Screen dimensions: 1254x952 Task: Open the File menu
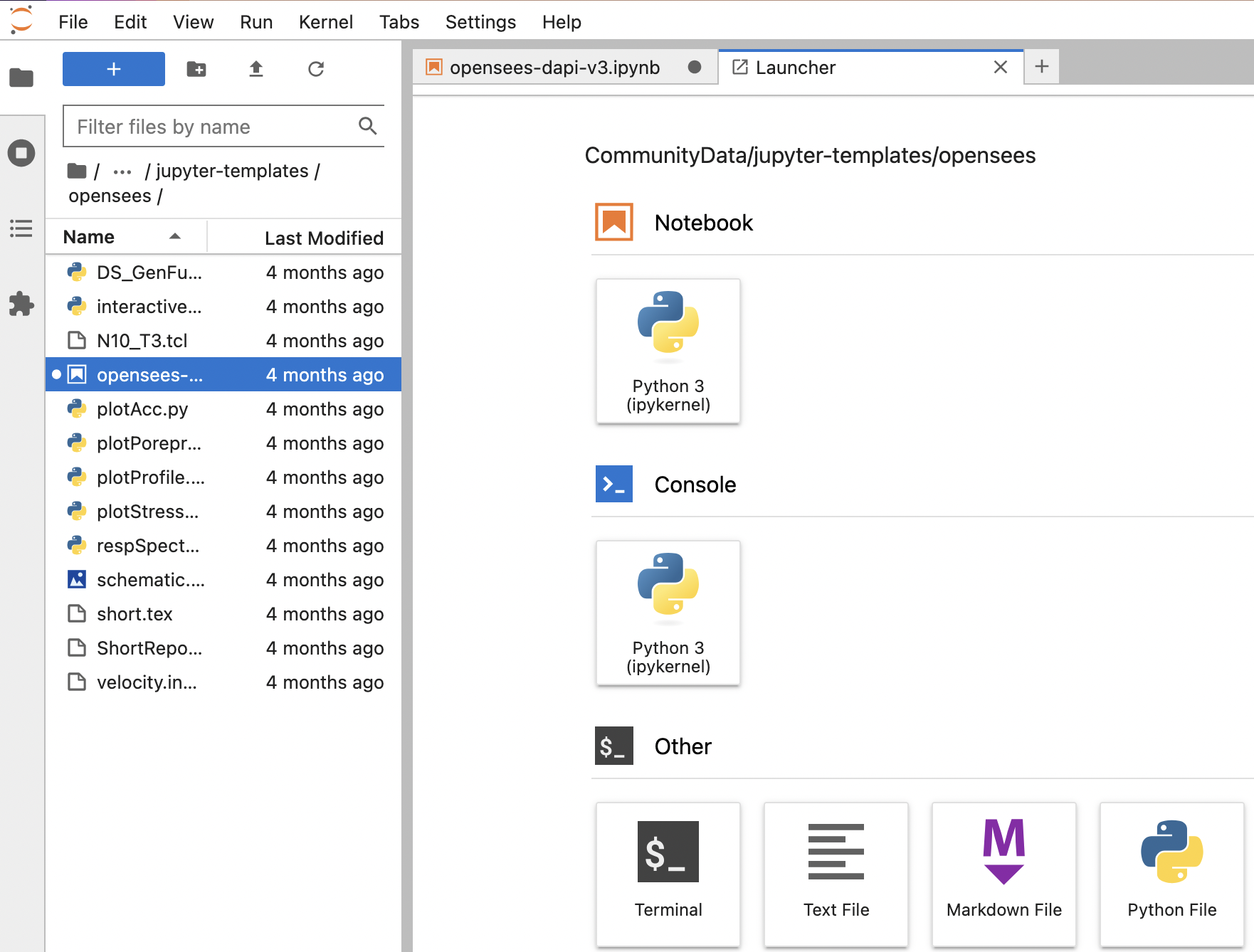pyautogui.click(x=73, y=22)
